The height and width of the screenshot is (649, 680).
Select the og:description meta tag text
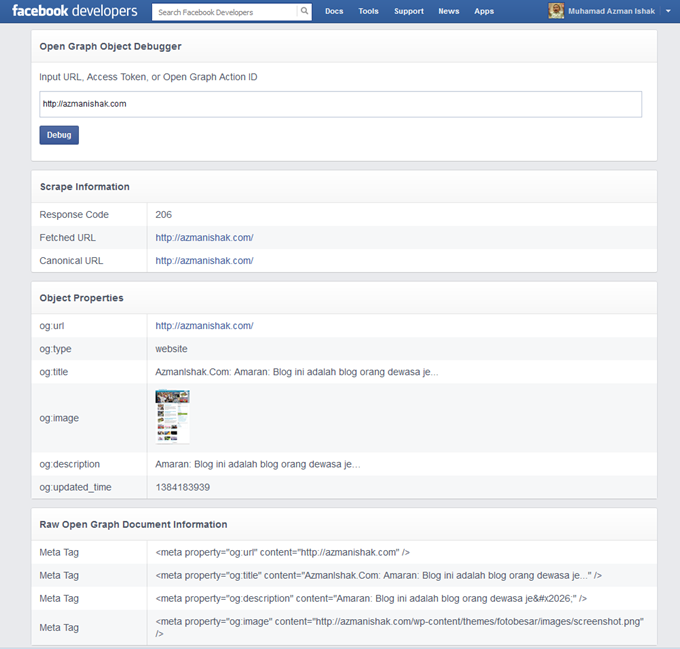[x=371, y=598]
